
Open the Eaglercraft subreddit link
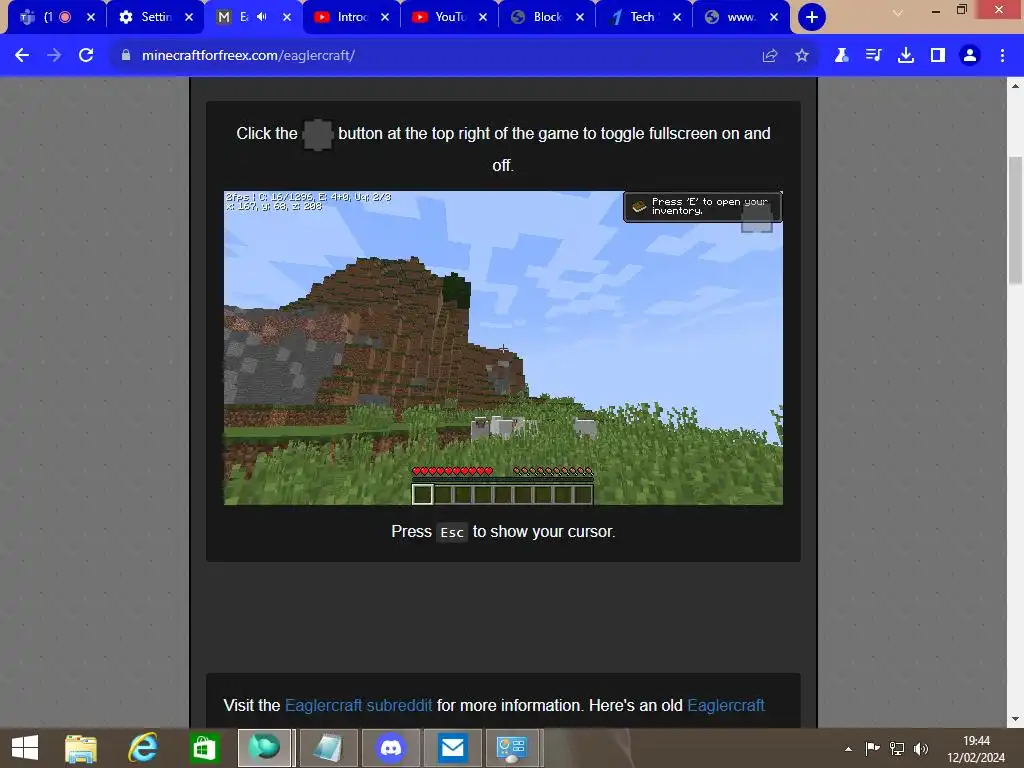(359, 705)
